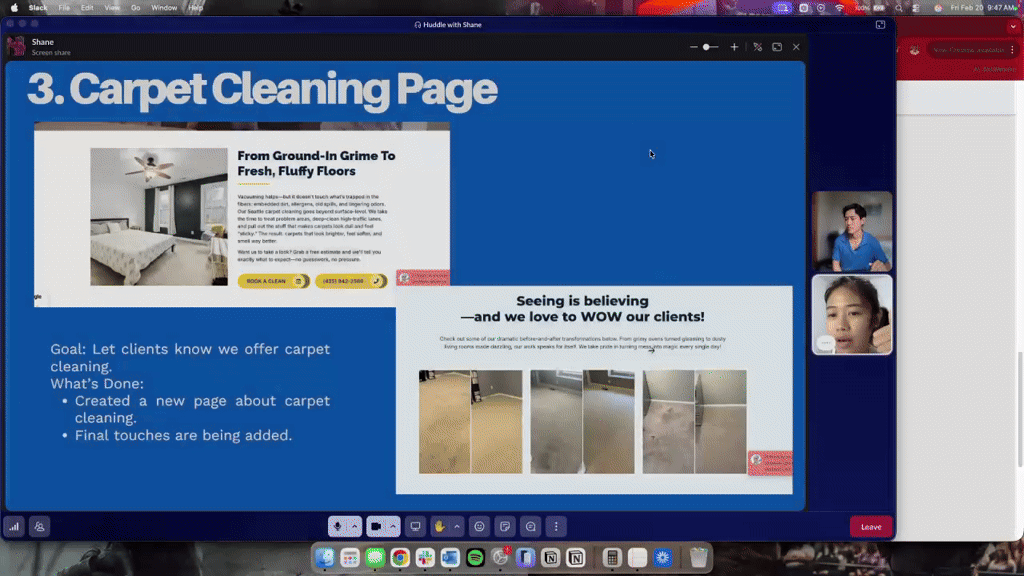Viewport: 1024px width, 576px height.
Task: Select the woman's video thumbnail
Action: tap(852, 315)
